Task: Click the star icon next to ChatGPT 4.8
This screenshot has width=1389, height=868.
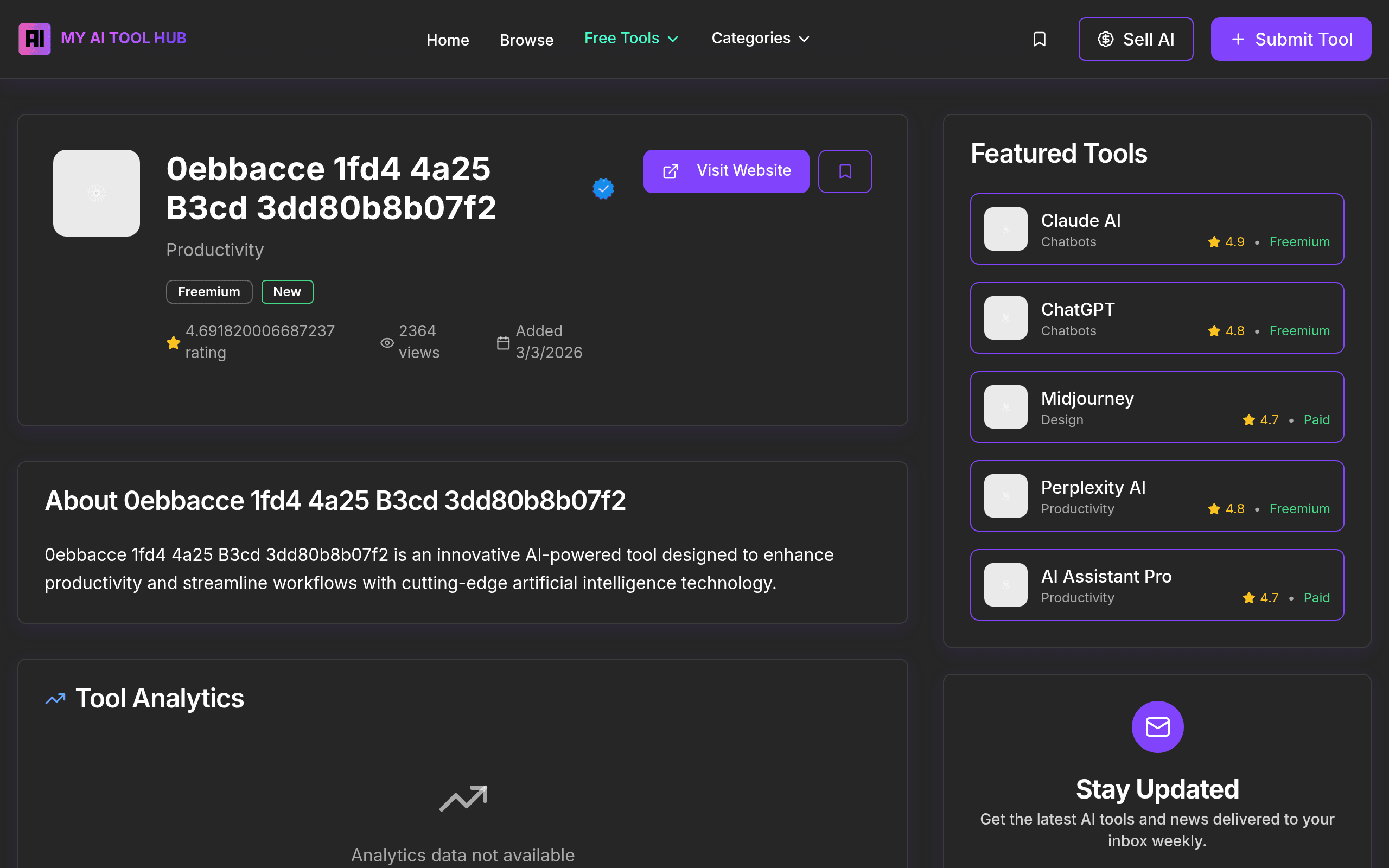Action: [1214, 331]
